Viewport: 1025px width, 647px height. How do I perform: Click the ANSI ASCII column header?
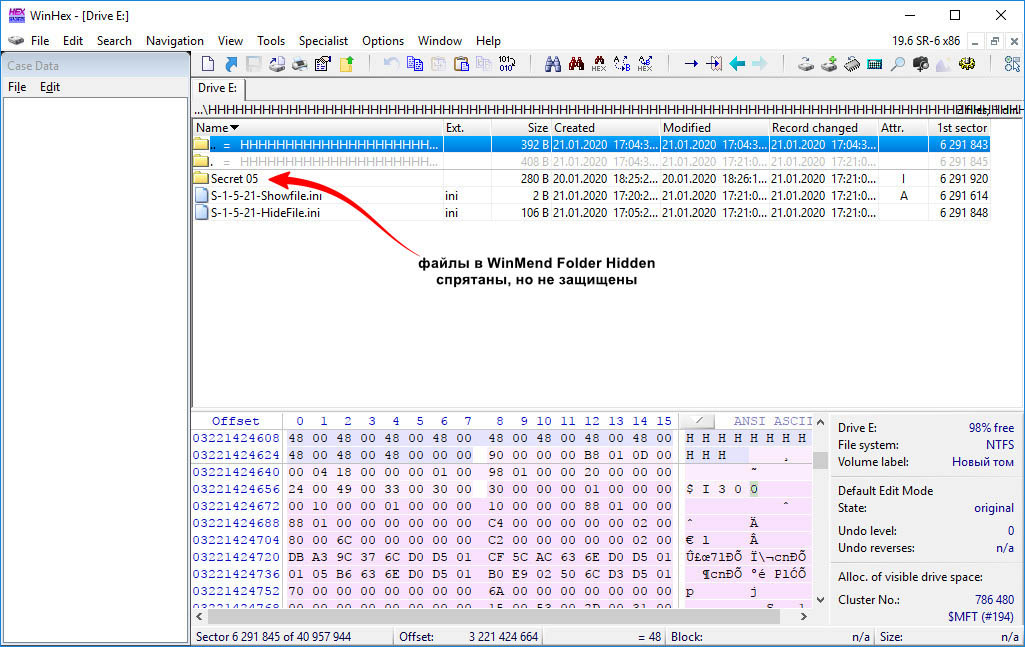(x=772, y=421)
